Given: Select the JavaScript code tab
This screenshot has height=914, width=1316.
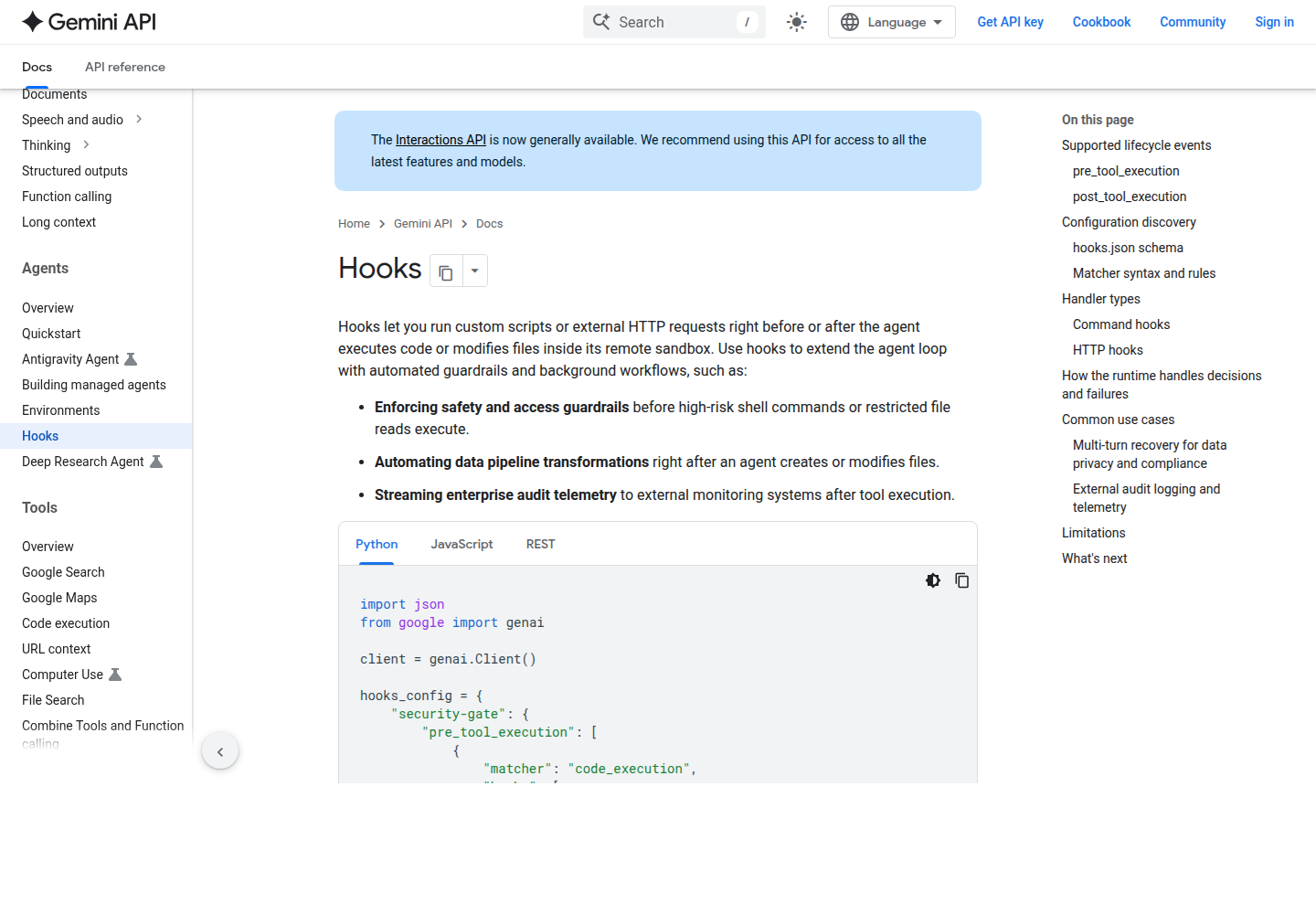Looking at the screenshot, I should point(462,544).
